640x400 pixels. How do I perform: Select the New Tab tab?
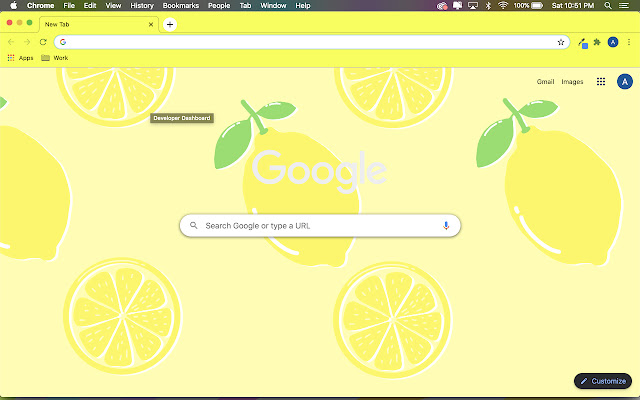[99, 24]
